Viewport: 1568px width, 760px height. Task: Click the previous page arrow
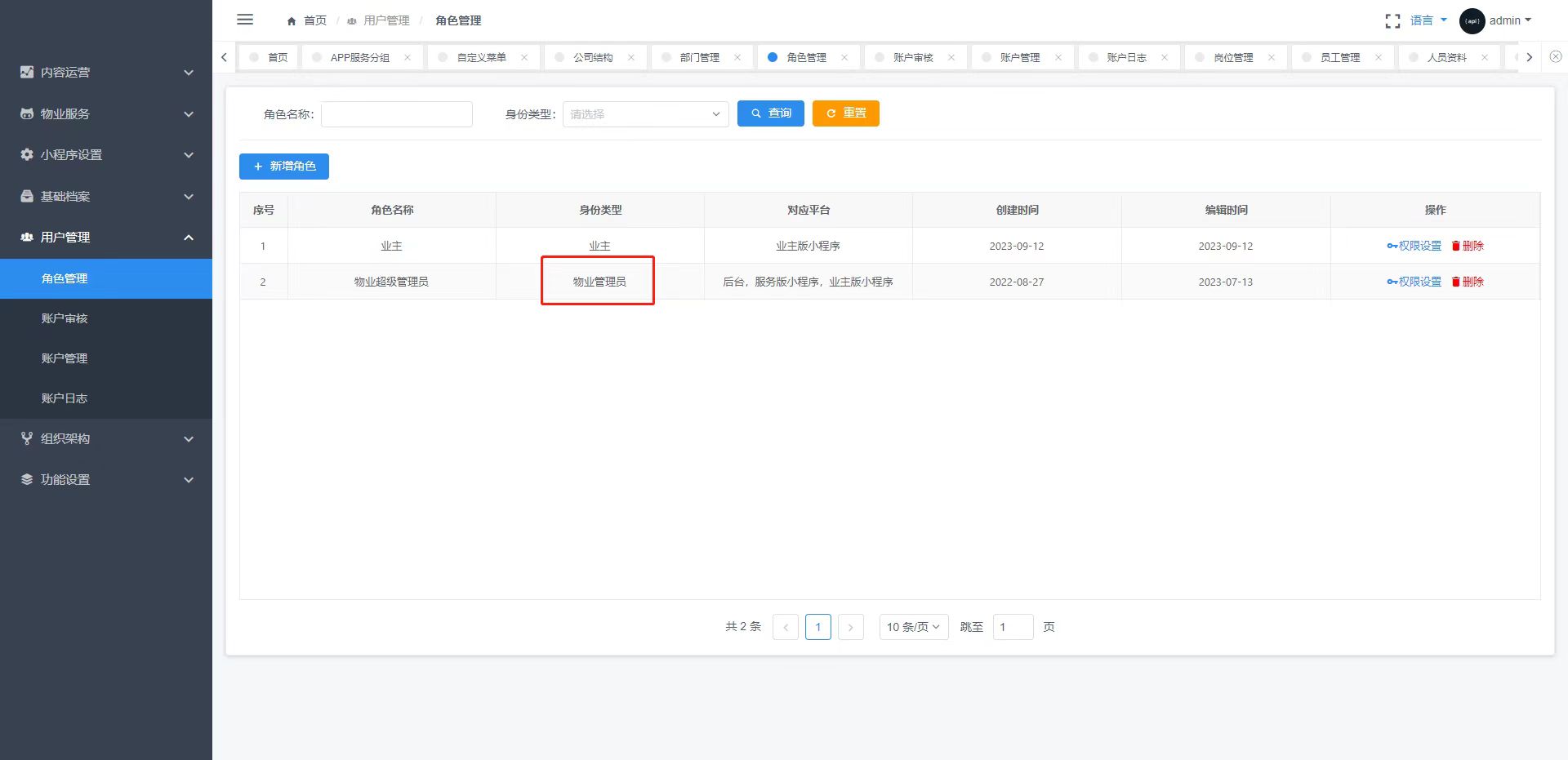786,627
